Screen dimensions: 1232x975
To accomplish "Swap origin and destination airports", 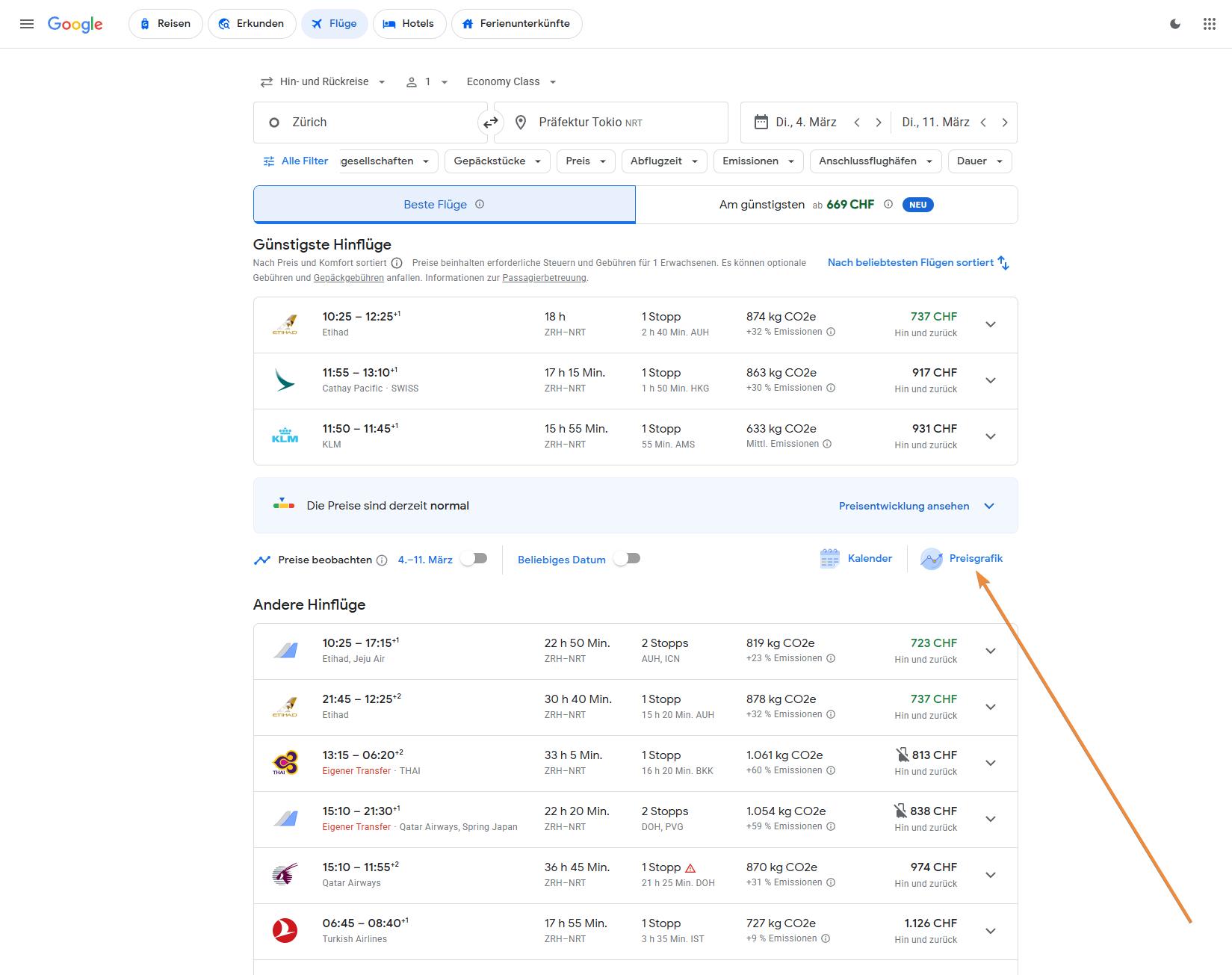I will 491,123.
